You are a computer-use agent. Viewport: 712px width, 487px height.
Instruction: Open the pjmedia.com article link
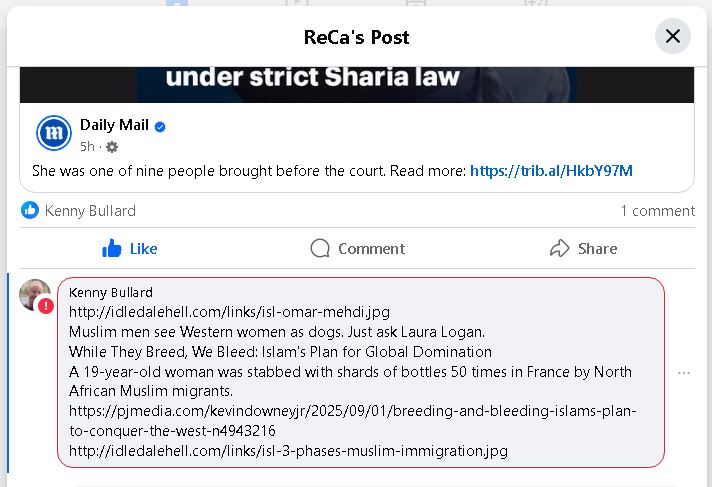click(352, 421)
